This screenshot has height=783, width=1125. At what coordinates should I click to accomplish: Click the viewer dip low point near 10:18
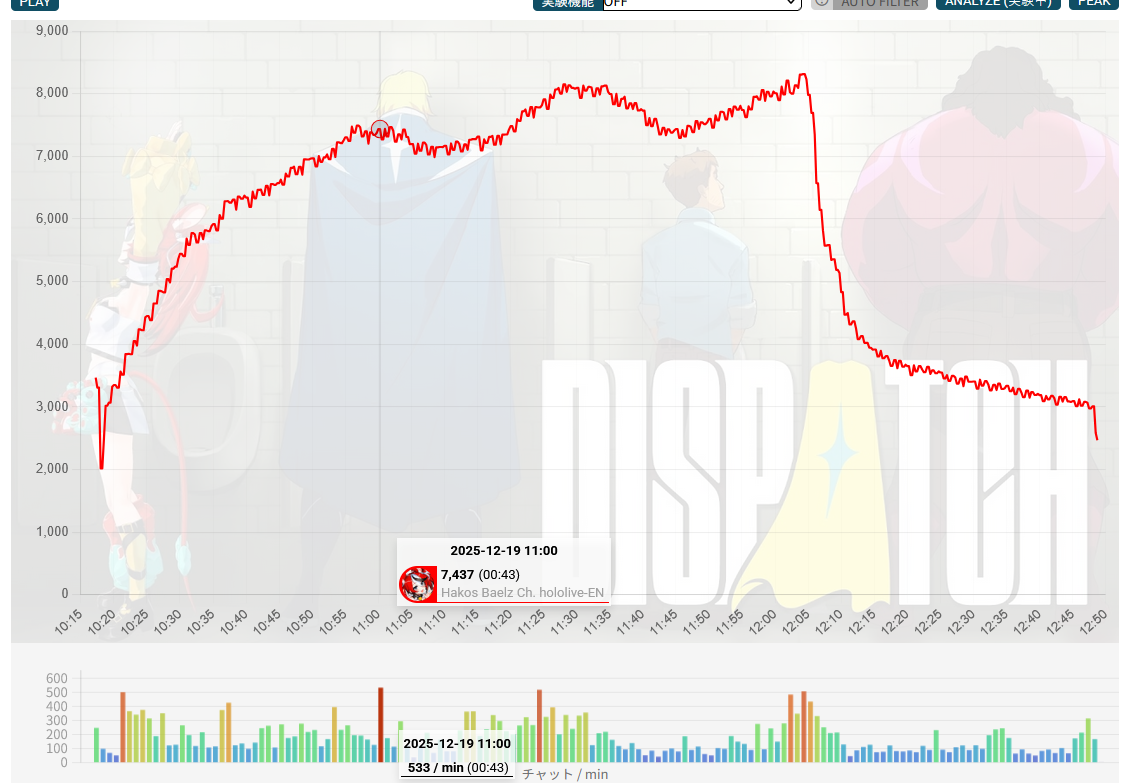pyautogui.click(x=102, y=468)
